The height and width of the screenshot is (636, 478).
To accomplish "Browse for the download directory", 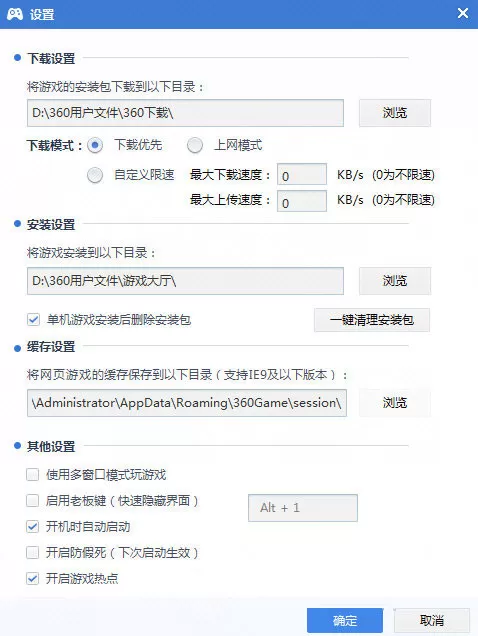I will (395, 113).
